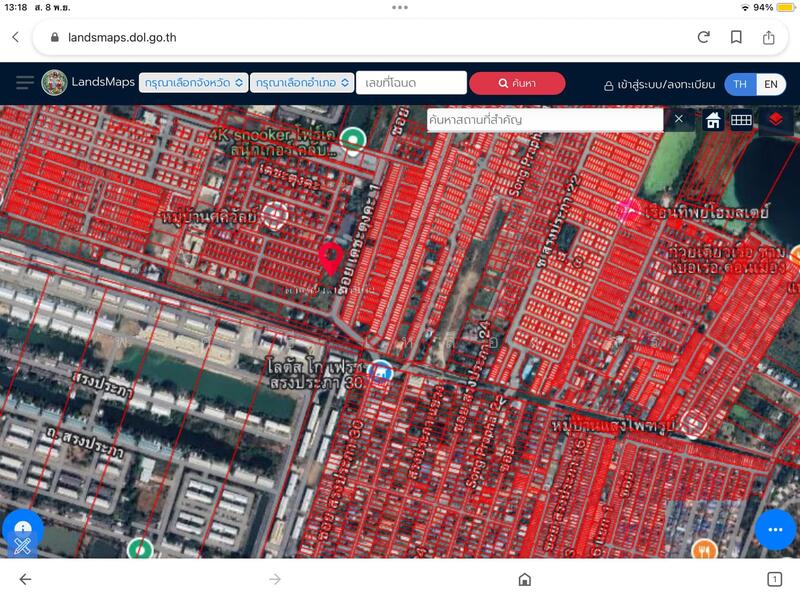Bookmark the current page
This screenshot has width=800, height=600.
(736, 37)
